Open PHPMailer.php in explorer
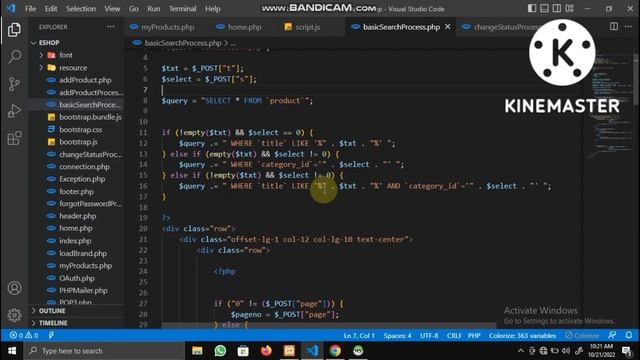 pyautogui.click(x=83, y=290)
